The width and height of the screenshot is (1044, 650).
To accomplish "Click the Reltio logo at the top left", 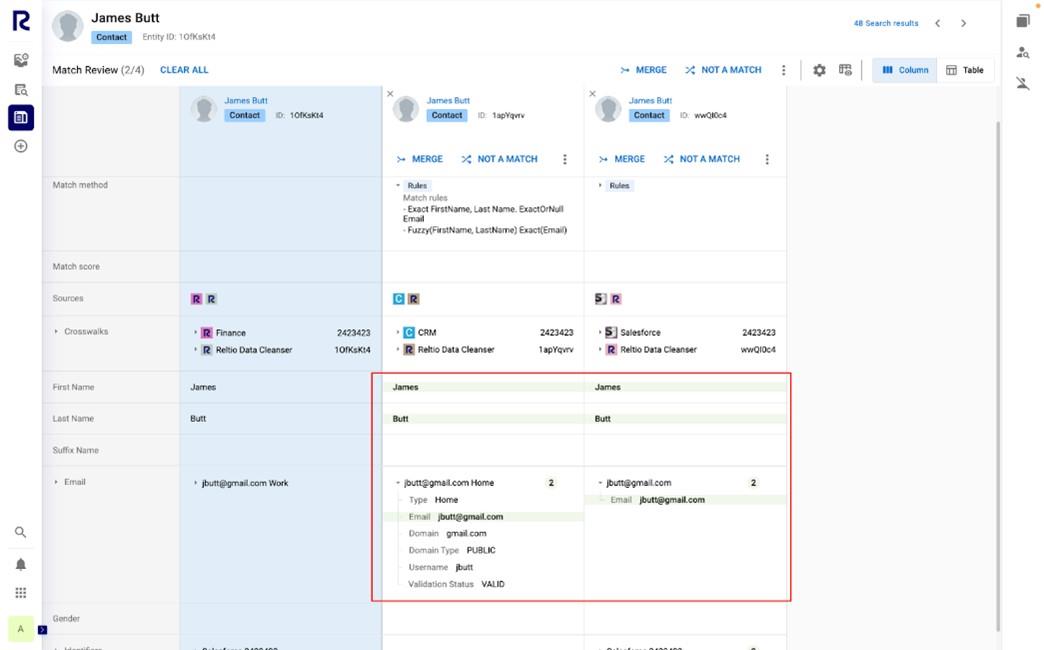I will pos(20,21).
